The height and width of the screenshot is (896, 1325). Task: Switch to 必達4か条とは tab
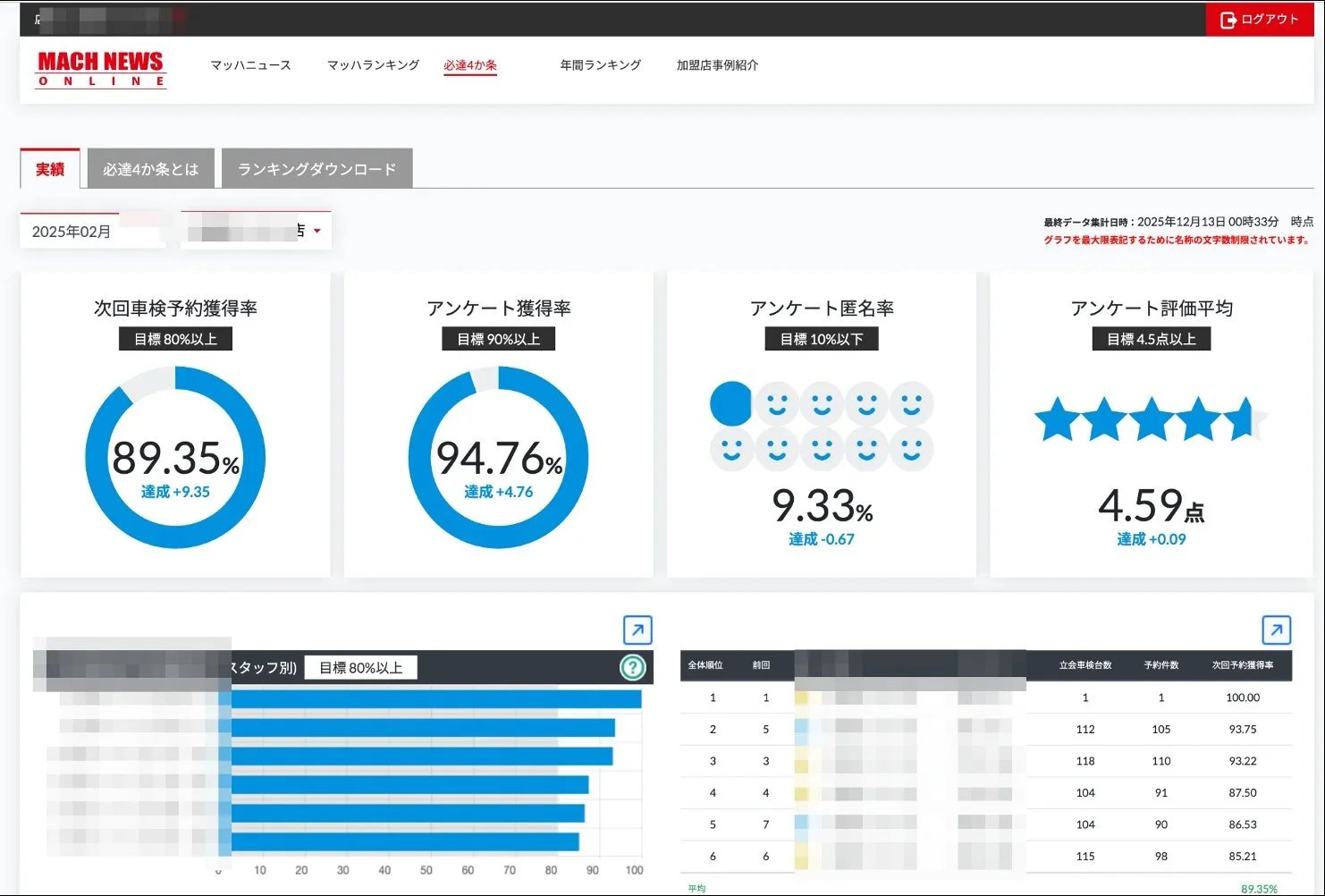(x=151, y=169)
